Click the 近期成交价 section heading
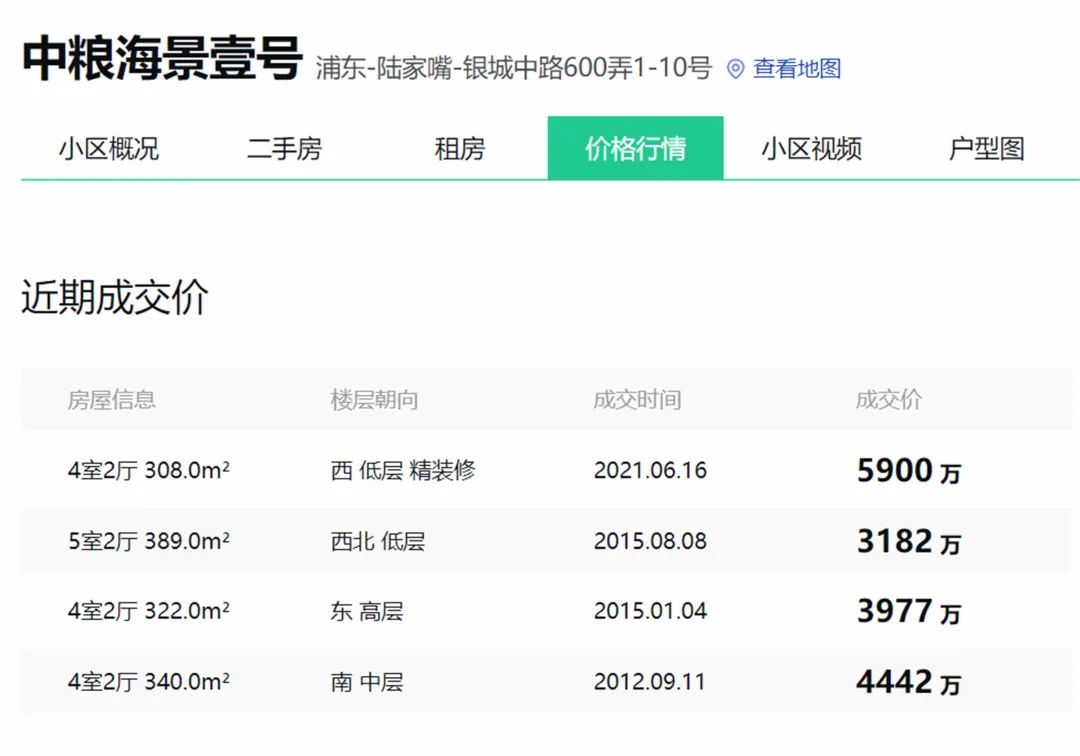1080x756 pixels. (x=114, y=297)
